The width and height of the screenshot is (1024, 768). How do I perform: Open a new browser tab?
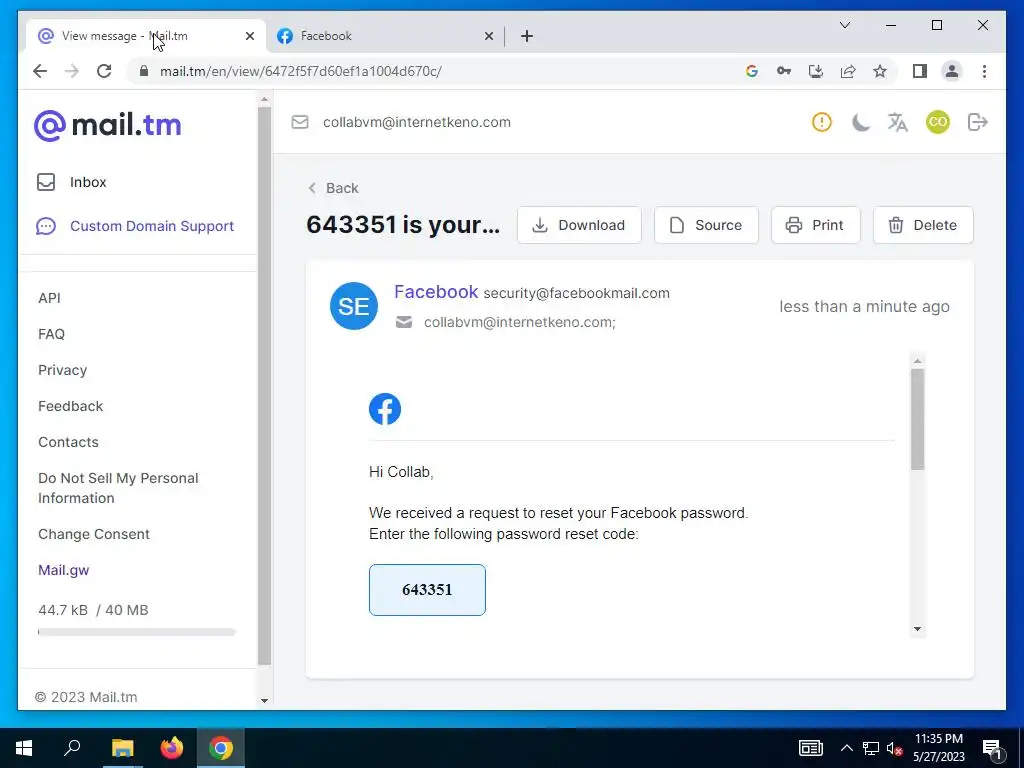[527, 37]
